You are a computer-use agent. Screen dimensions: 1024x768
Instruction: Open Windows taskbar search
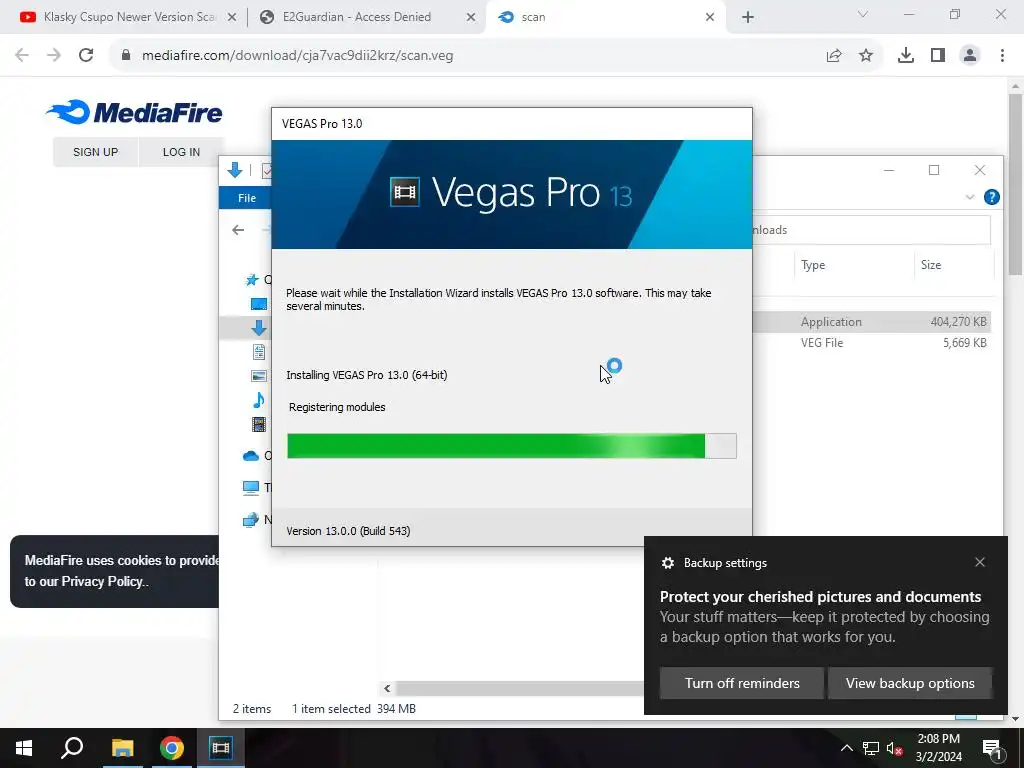pos(72,748)
